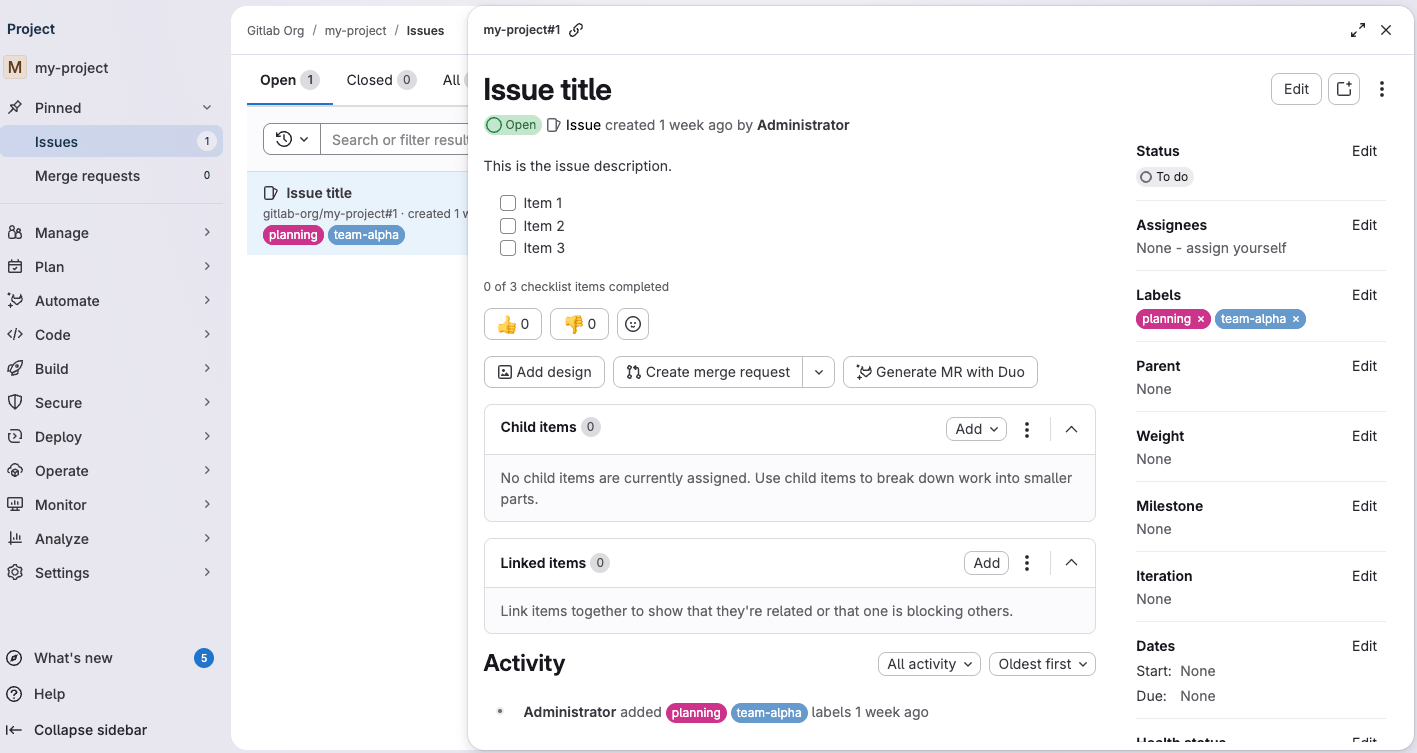Copy issue link via the chain icon
The image size is (1417, 753).
click(x=576, y=30)
